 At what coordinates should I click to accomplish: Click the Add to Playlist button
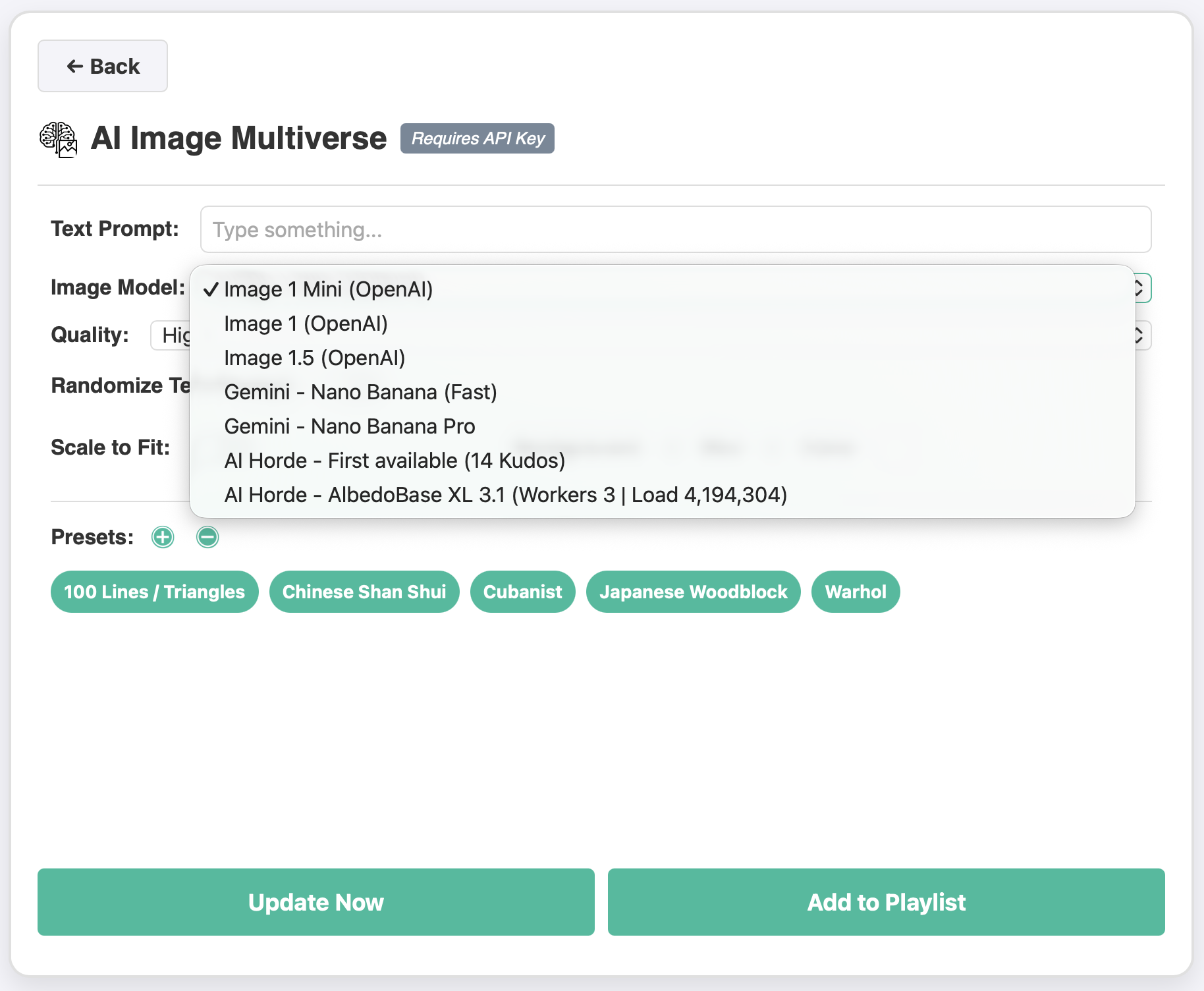(887, 902)
